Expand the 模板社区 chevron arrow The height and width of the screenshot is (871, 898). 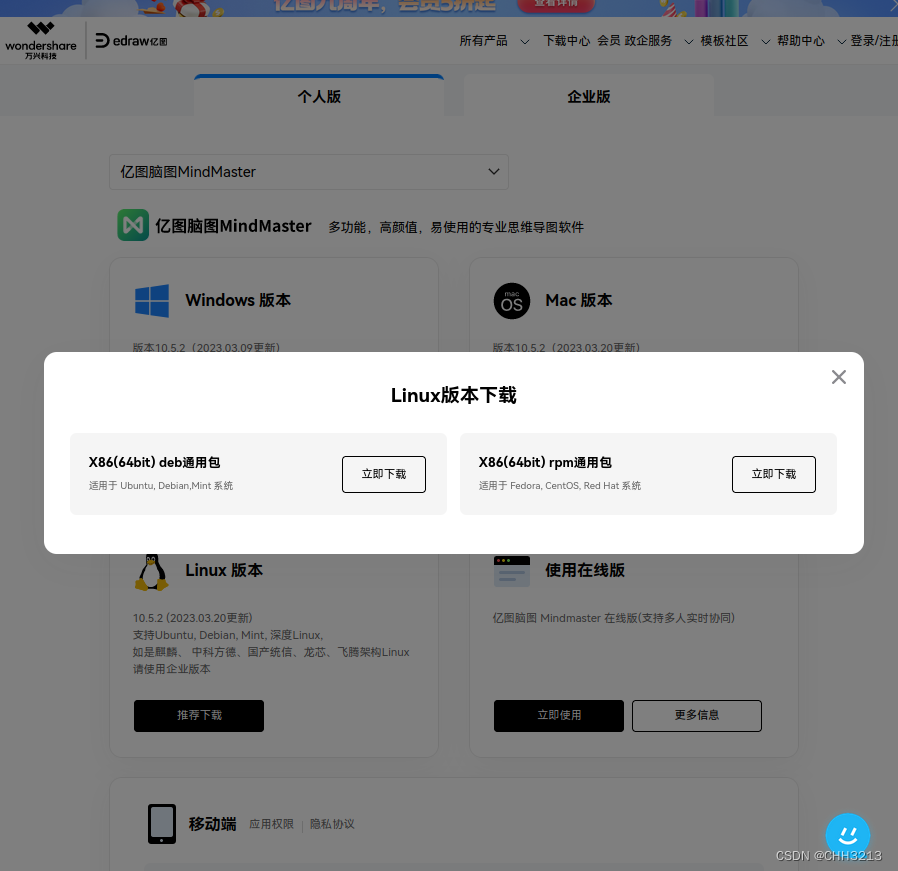[765, 41]
